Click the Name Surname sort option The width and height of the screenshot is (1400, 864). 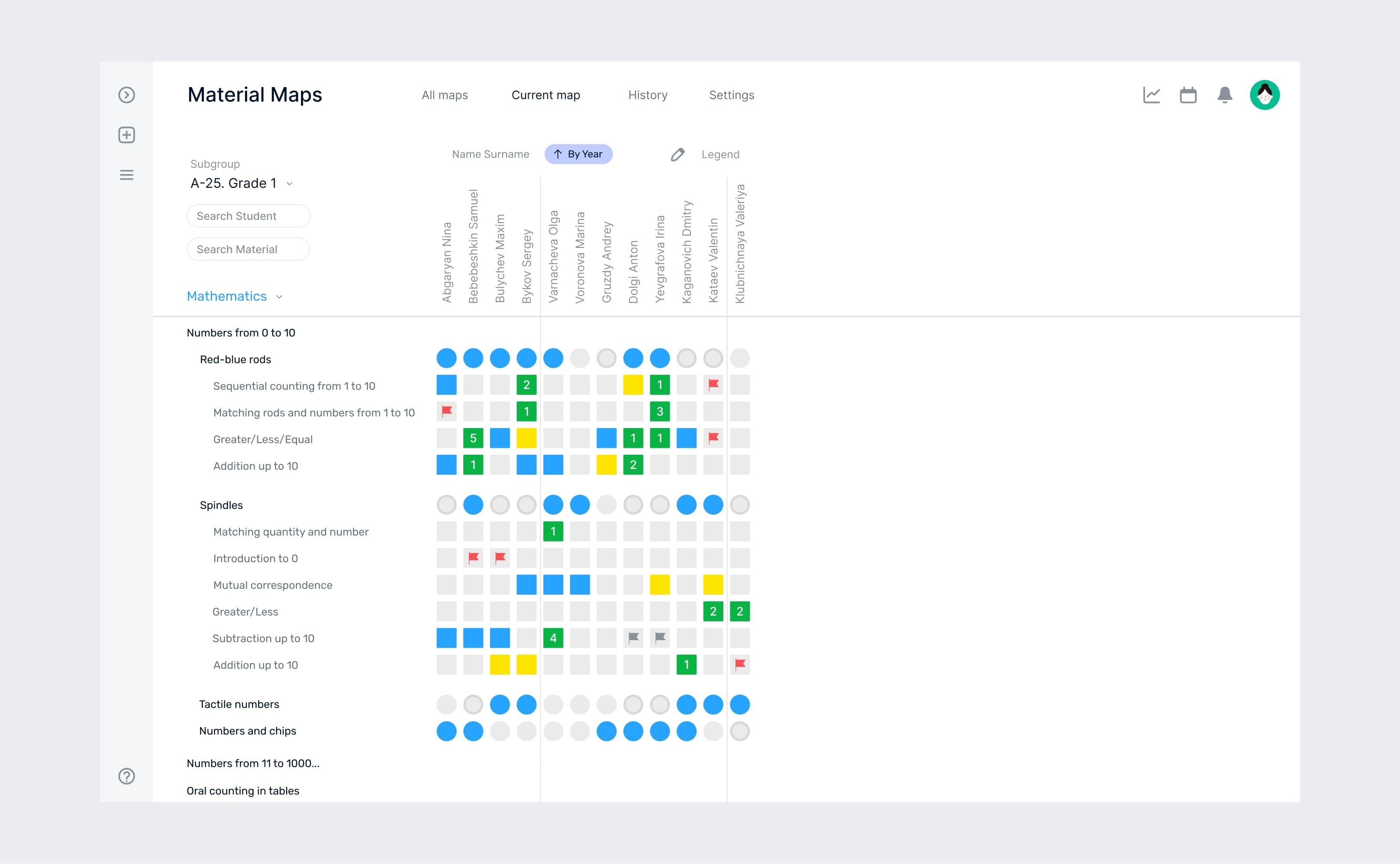(490, 154)
